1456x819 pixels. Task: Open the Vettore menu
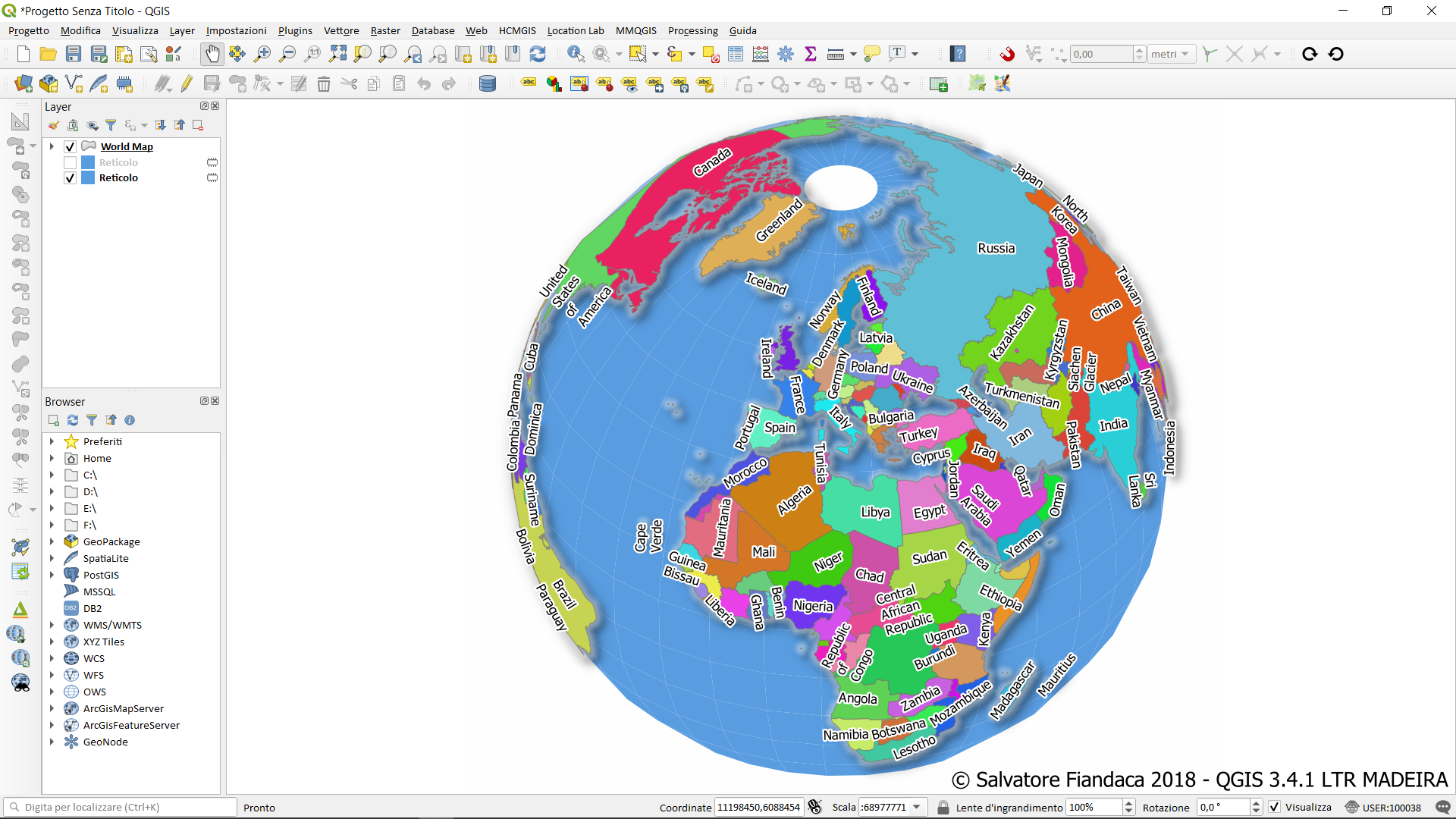coord(341,30)
